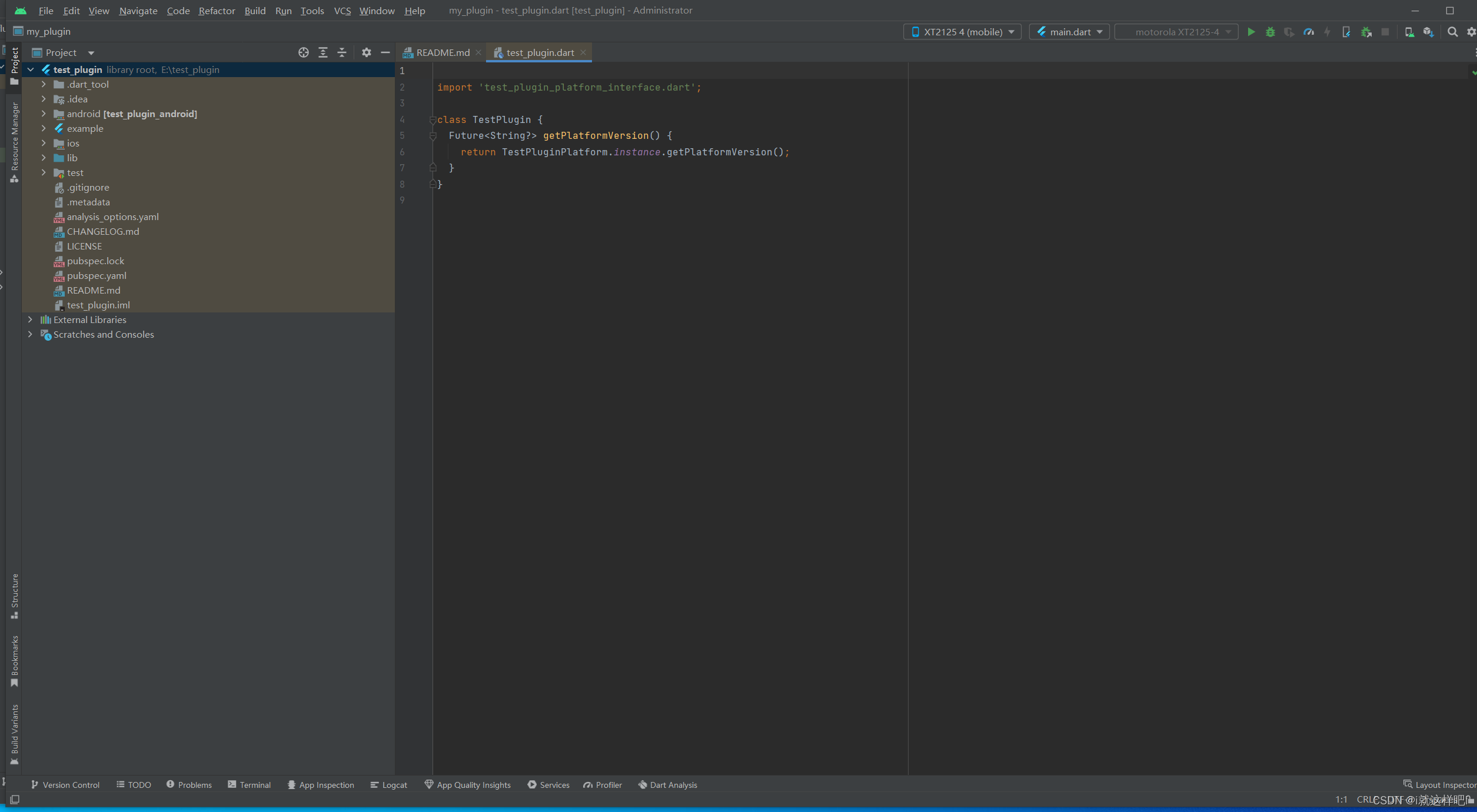This screenshot has width=1477, height=812.
Task: Open the XT2125 4 (mobile) device dropdown
Action: pyautogui.click(x=962, y=32)
